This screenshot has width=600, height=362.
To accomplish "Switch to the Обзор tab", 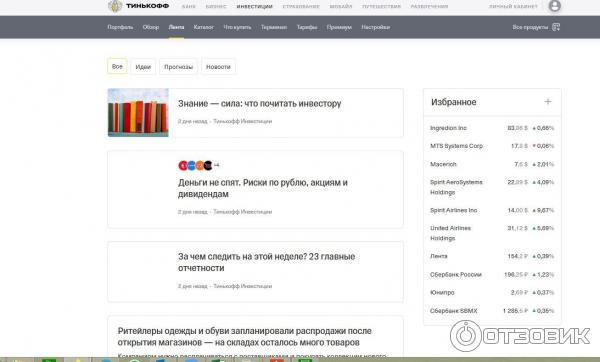I will click(x=151, y=27).
